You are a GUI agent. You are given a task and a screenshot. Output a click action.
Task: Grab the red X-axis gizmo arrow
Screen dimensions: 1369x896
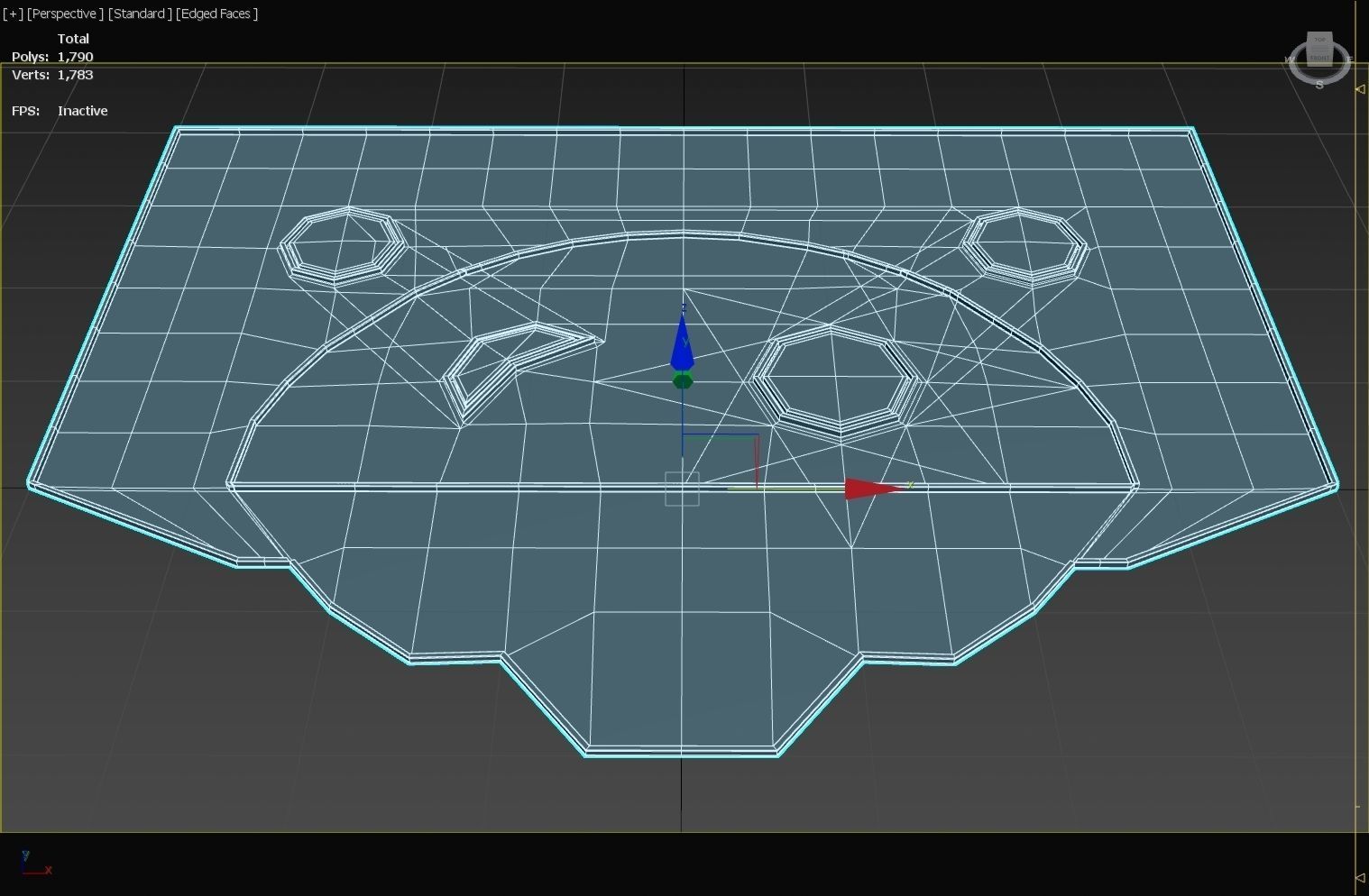coord(873,489)
